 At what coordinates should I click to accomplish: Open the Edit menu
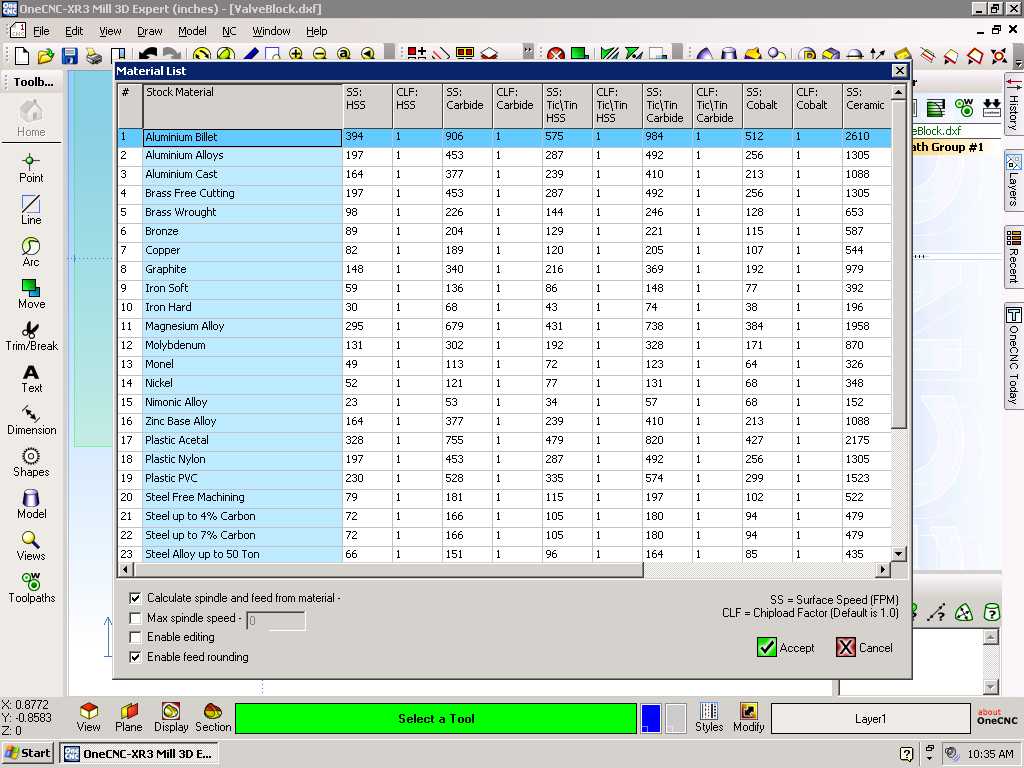coord(74,31)
